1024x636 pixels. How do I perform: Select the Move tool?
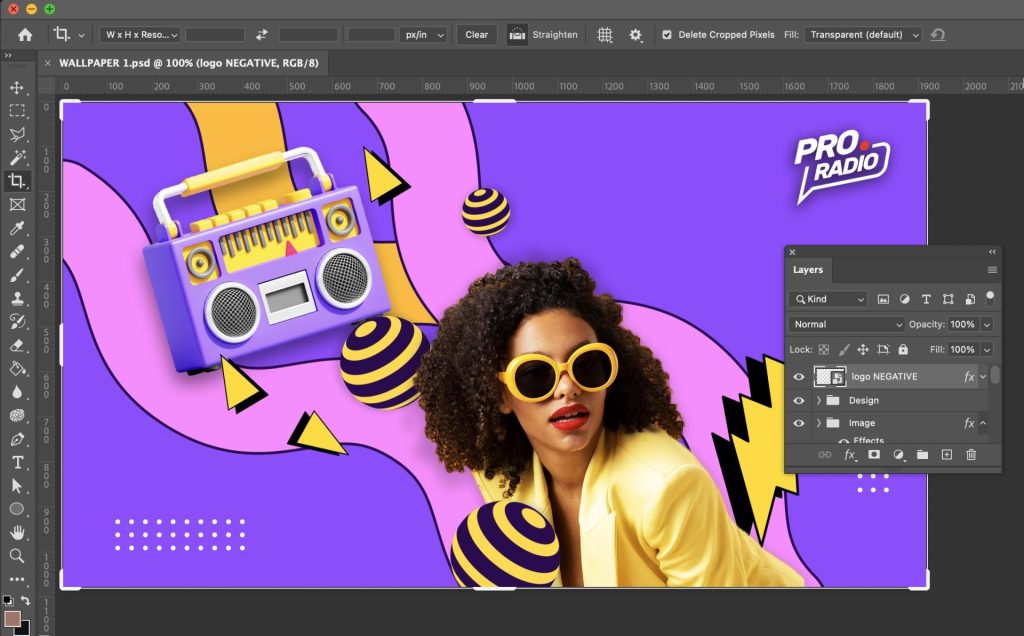17,88
